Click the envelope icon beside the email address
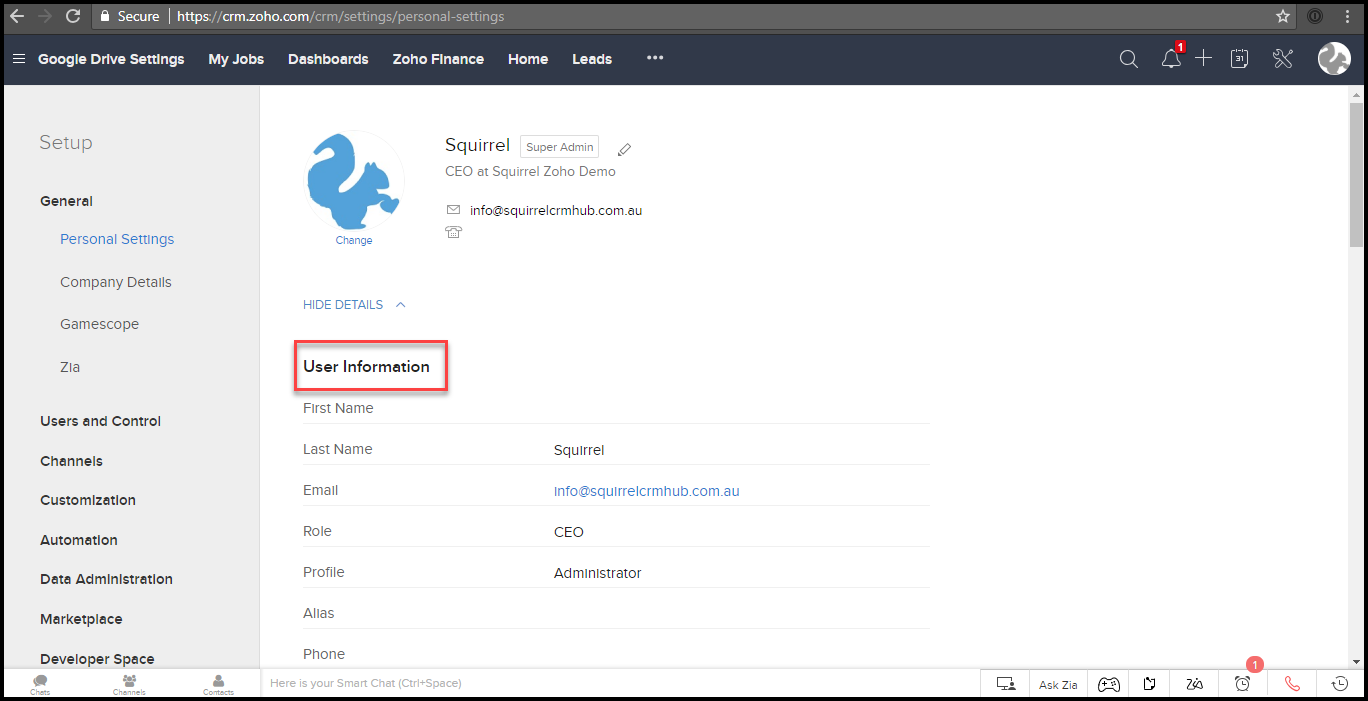 coord(453,210)
